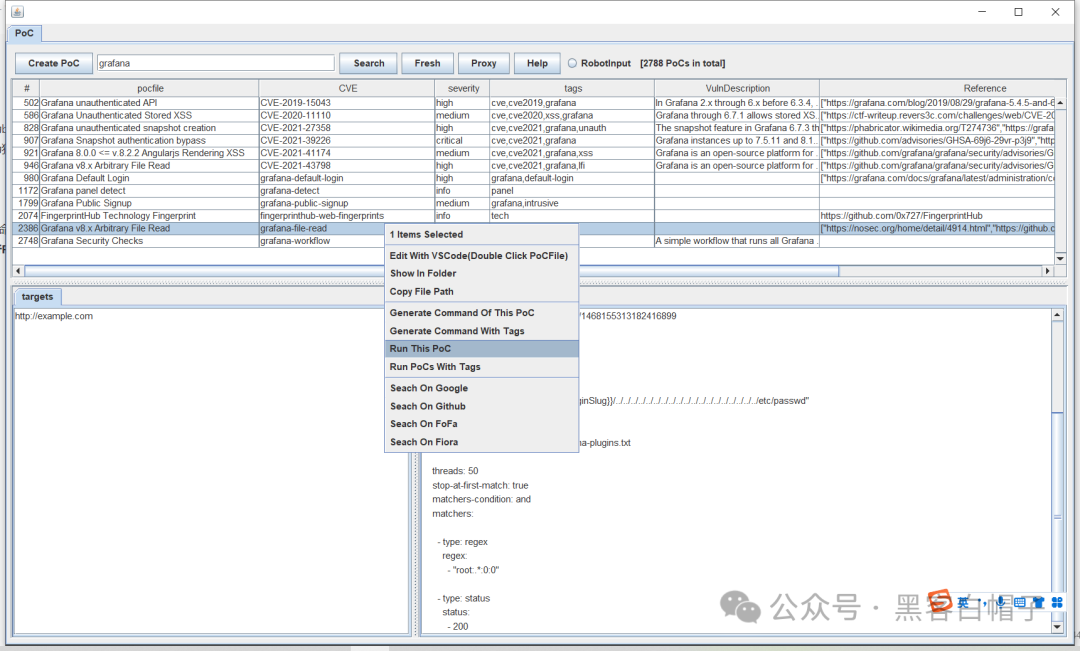Click the # column header

(26, 88)
